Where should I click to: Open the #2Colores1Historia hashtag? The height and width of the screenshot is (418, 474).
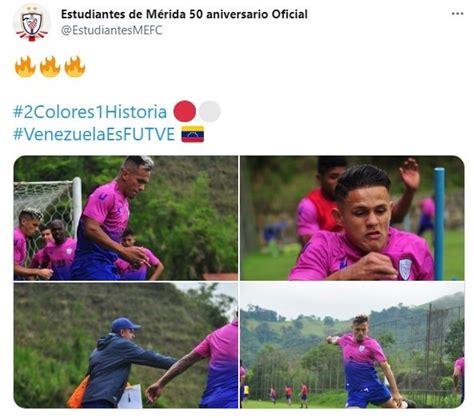click(90, 112)
